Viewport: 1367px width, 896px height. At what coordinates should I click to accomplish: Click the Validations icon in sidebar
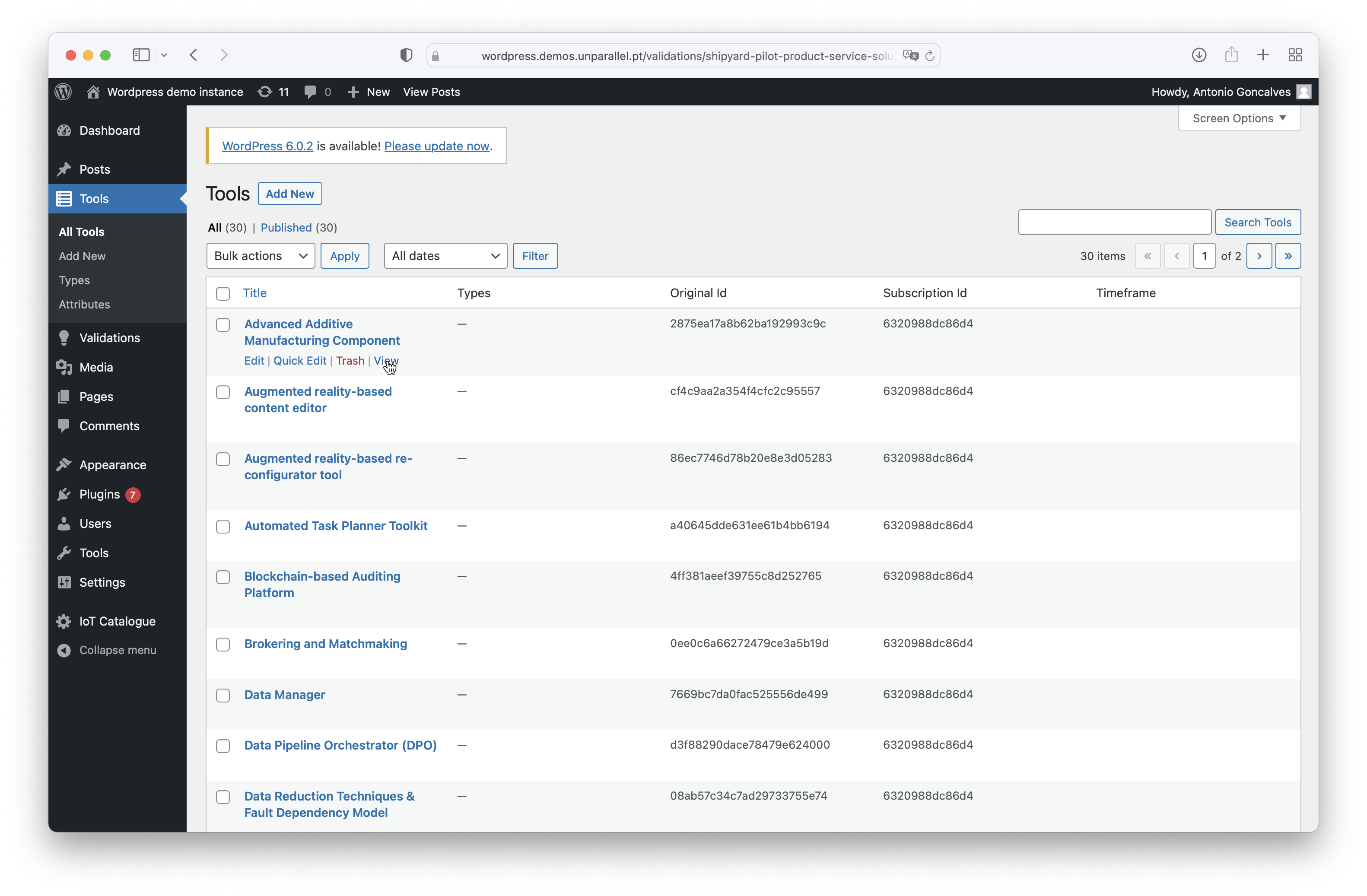63,337
